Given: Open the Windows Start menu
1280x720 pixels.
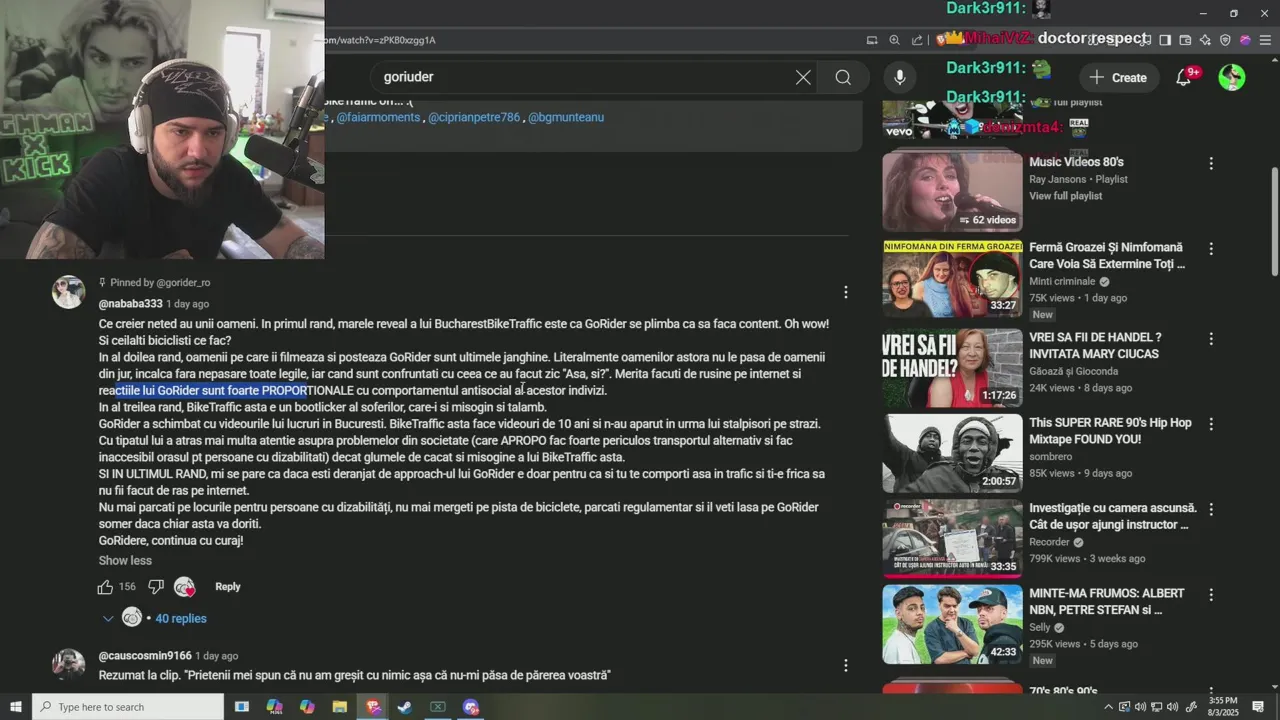Looking at the screenshot, I should tap(15, 707).
